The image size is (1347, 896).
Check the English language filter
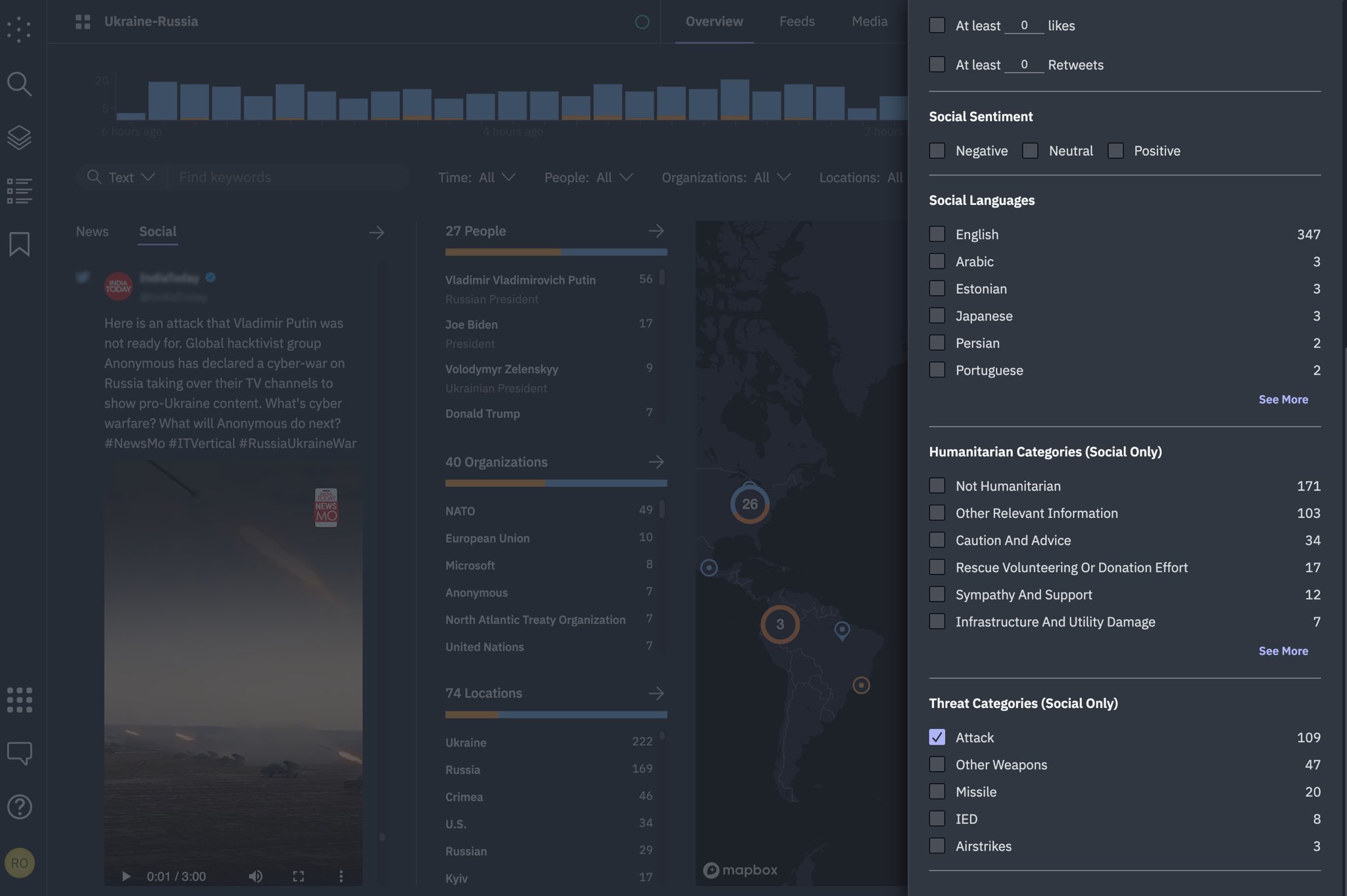[937, 234]
